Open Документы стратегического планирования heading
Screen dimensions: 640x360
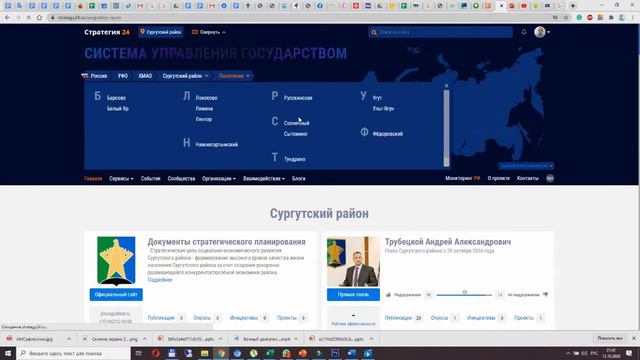[x=227, y=242]
